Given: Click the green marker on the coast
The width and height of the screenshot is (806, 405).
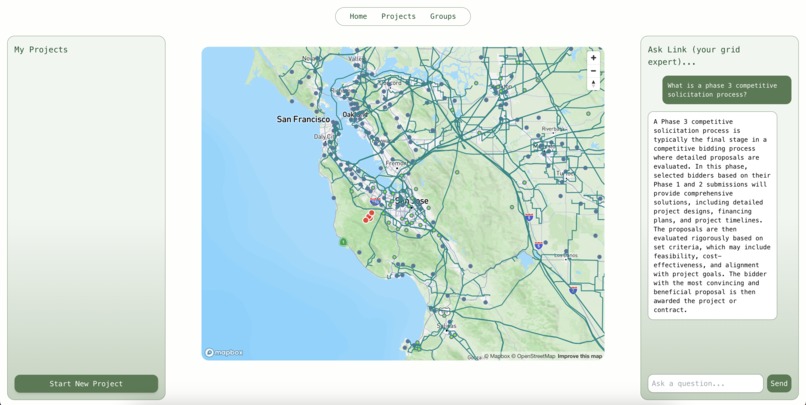Looking at the screenshot, I should point(343,241).
